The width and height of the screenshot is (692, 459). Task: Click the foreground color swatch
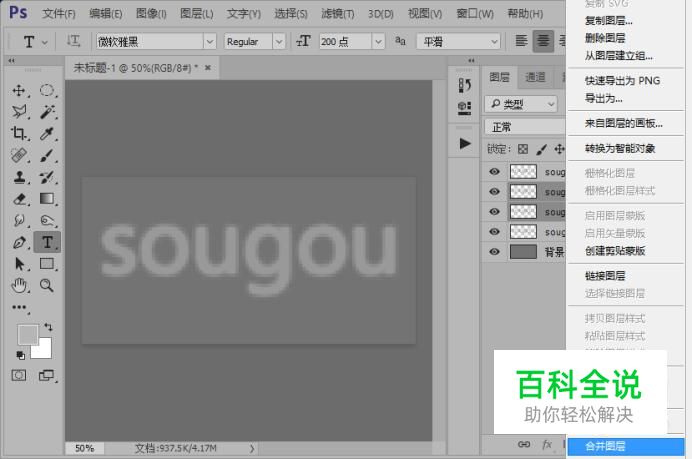pos(26,334)
